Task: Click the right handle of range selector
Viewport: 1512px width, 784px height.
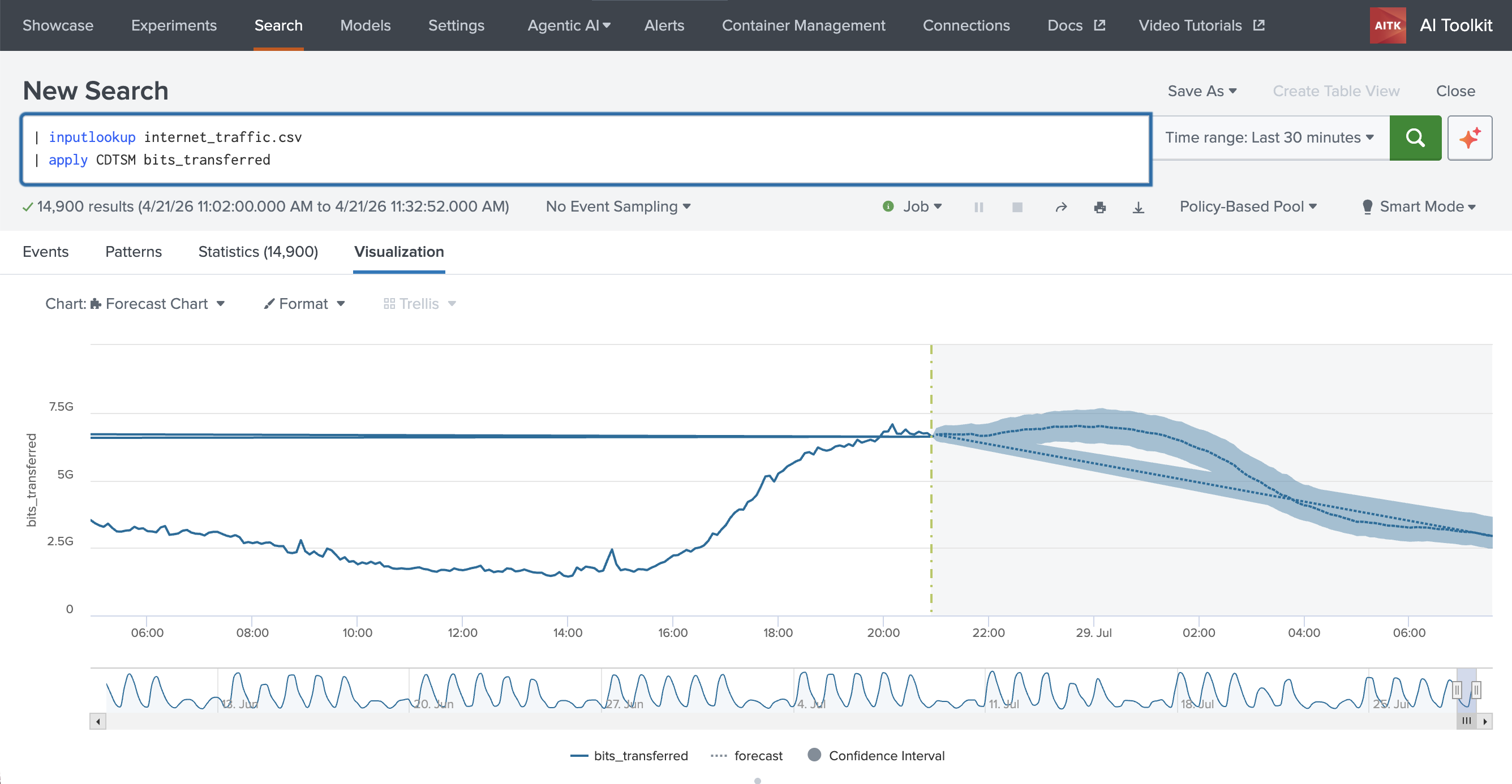Action: click(1476, 690)
